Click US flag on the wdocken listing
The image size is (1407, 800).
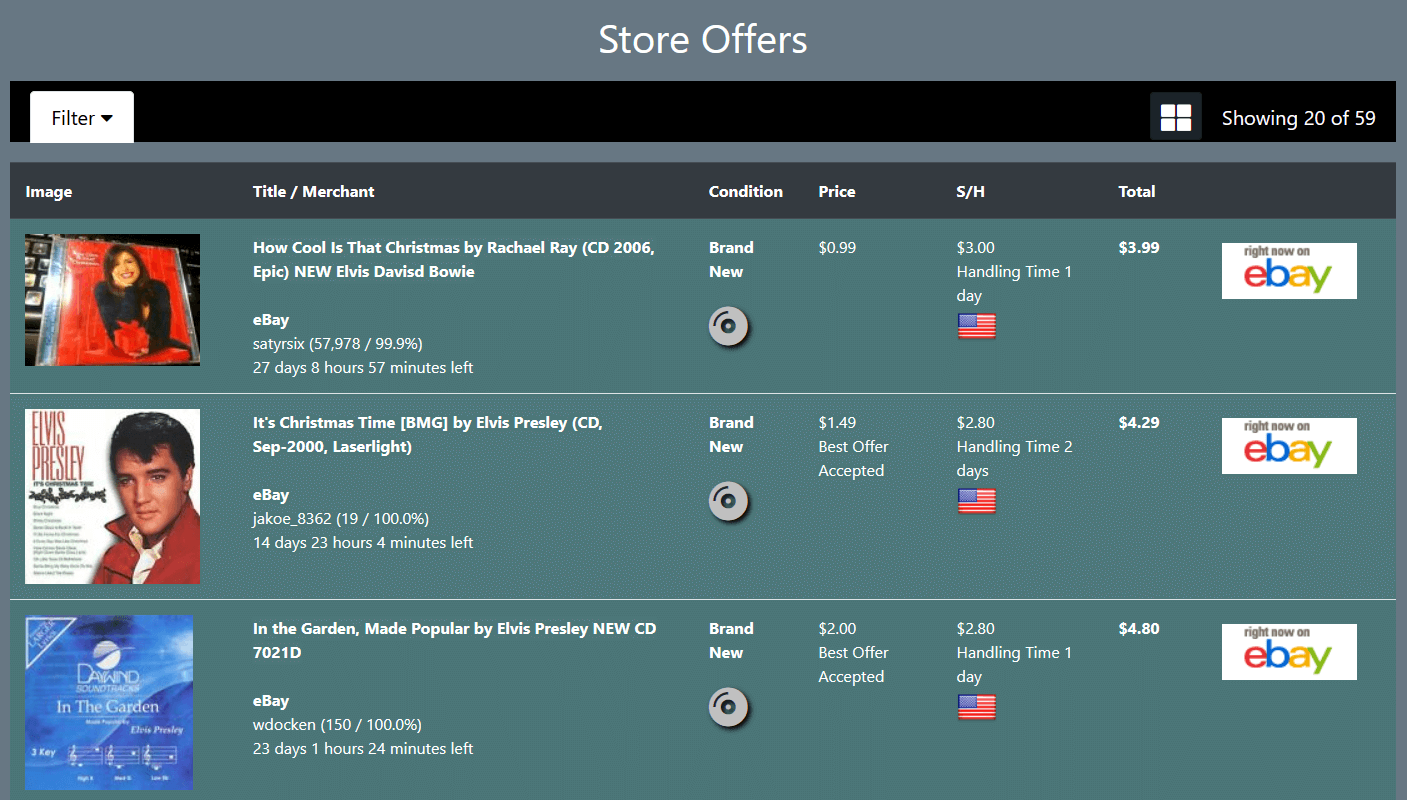pos(976,708)
